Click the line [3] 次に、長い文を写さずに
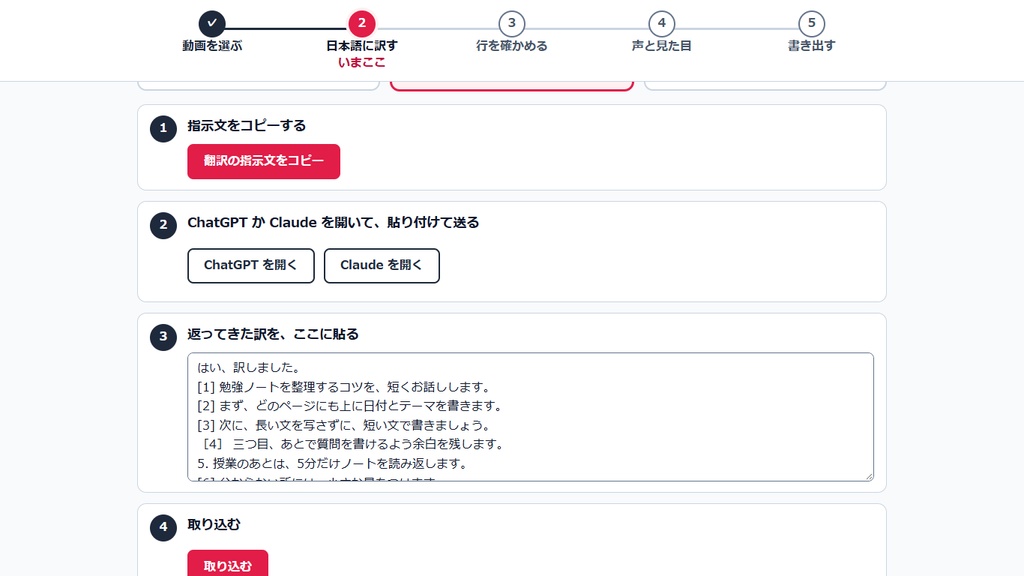 point(344,425)
